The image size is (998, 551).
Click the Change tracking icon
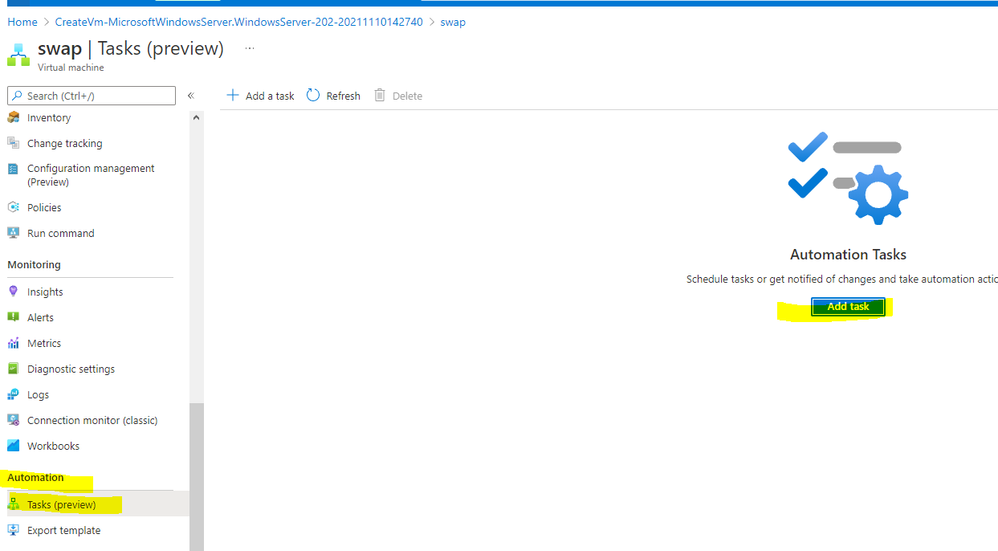pos(13,143)
